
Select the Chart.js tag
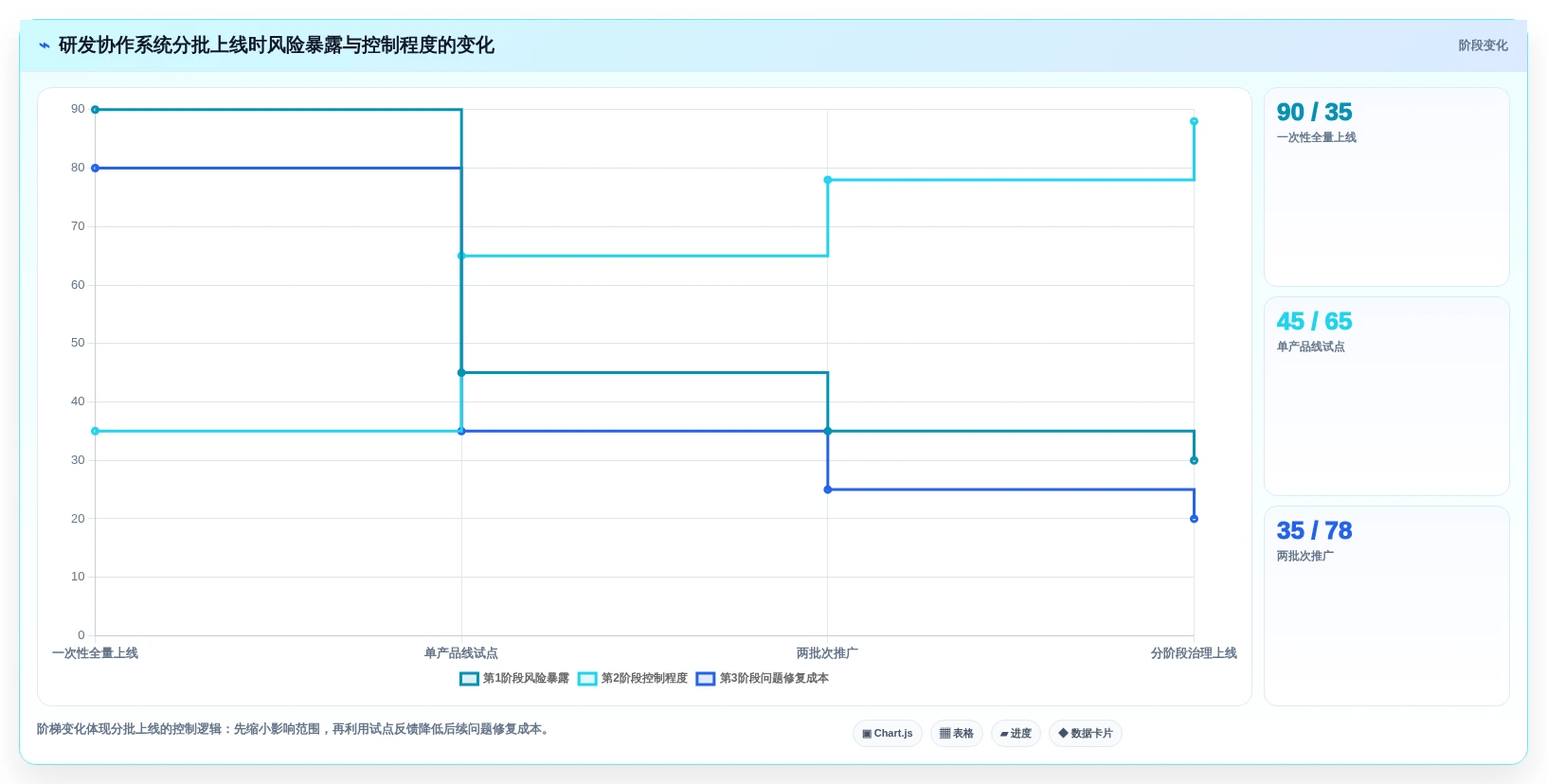coord(888,734)
